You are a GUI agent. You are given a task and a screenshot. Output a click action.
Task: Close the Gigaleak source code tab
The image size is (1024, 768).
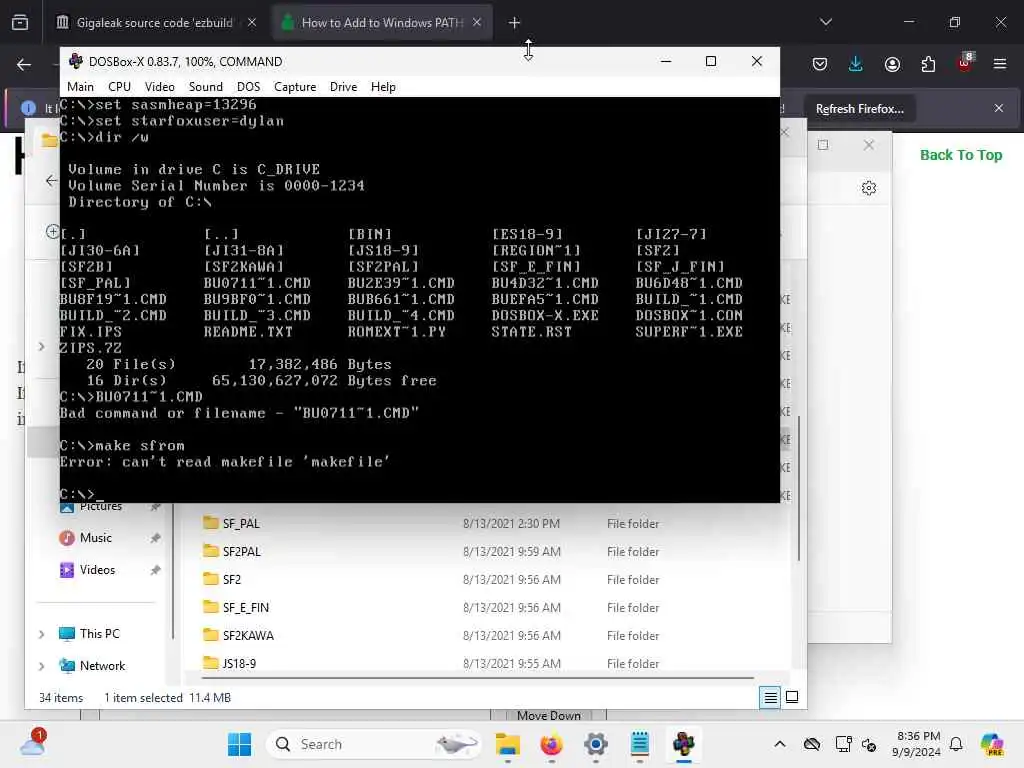click(252, 23)
